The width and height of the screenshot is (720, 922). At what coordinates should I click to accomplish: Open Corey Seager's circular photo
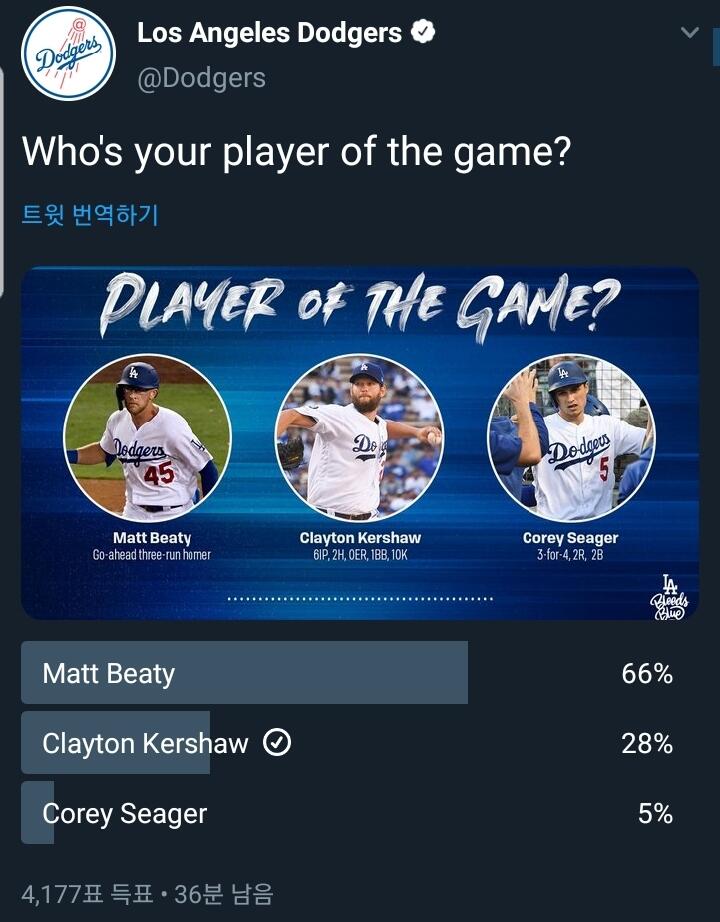[x=572, y=437]
